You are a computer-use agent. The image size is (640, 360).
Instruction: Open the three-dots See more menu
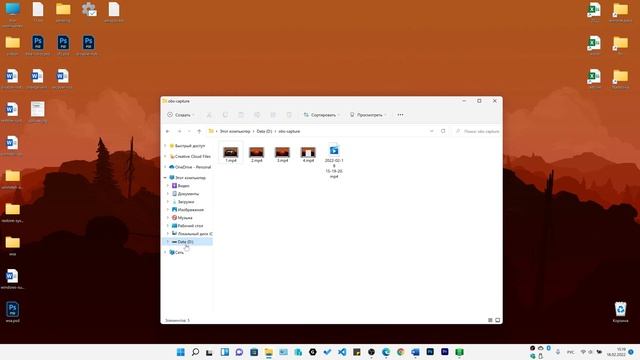coord(400,115)
